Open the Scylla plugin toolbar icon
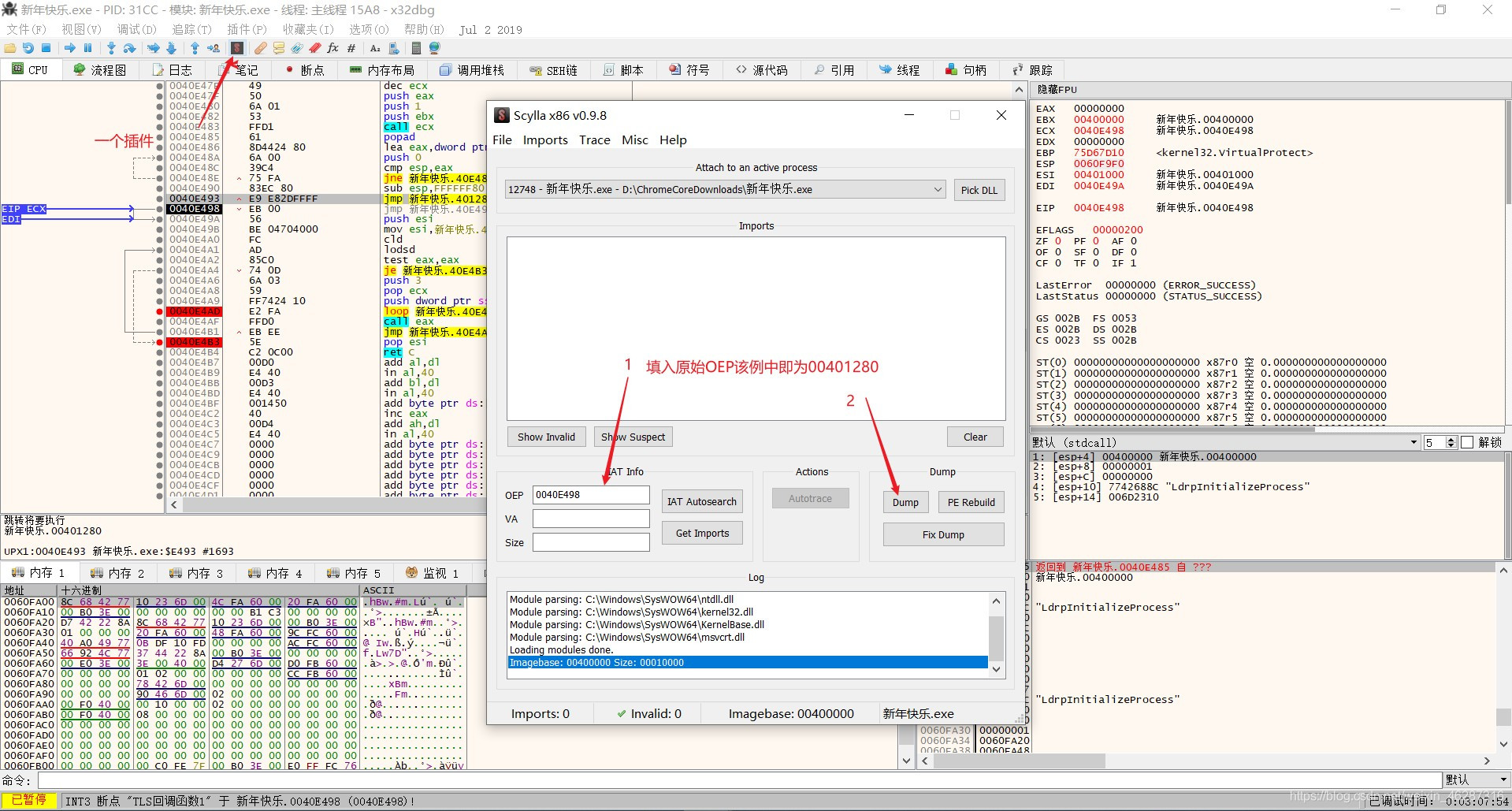This screenshot has height=811, width=1512. pos(236,48)
